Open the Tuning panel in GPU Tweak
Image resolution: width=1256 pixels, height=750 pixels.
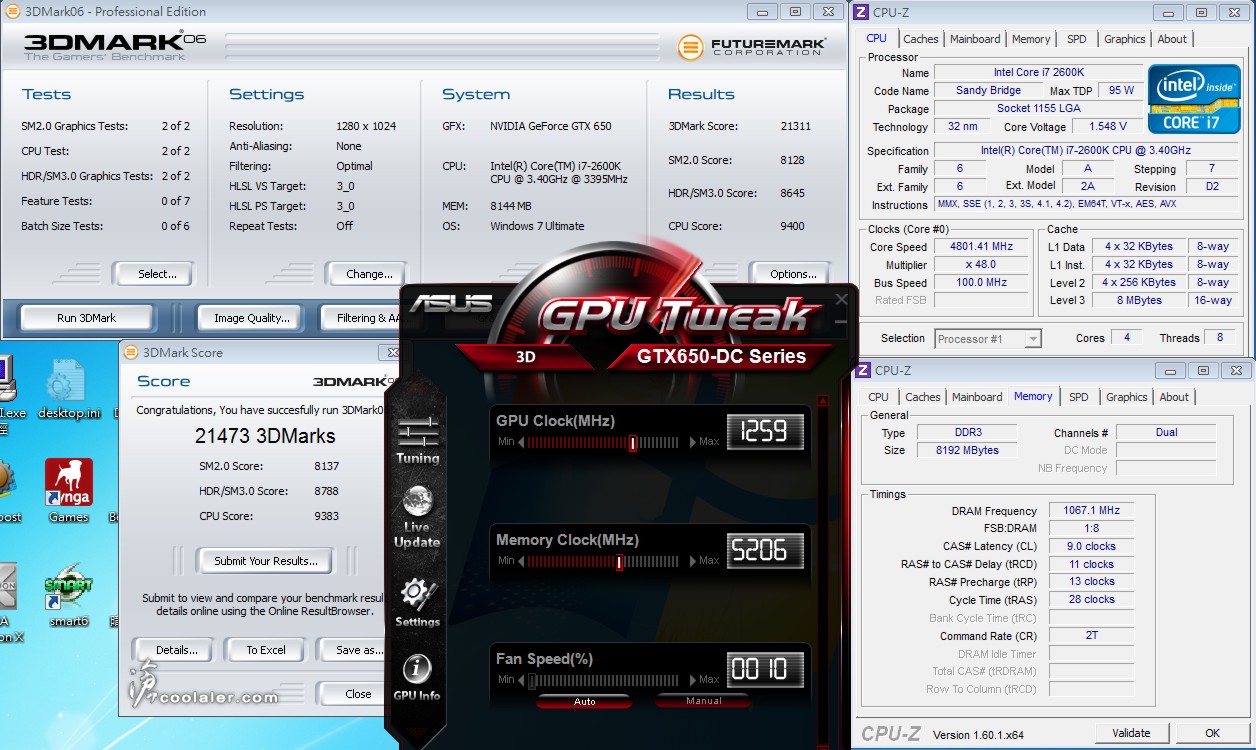418,440
